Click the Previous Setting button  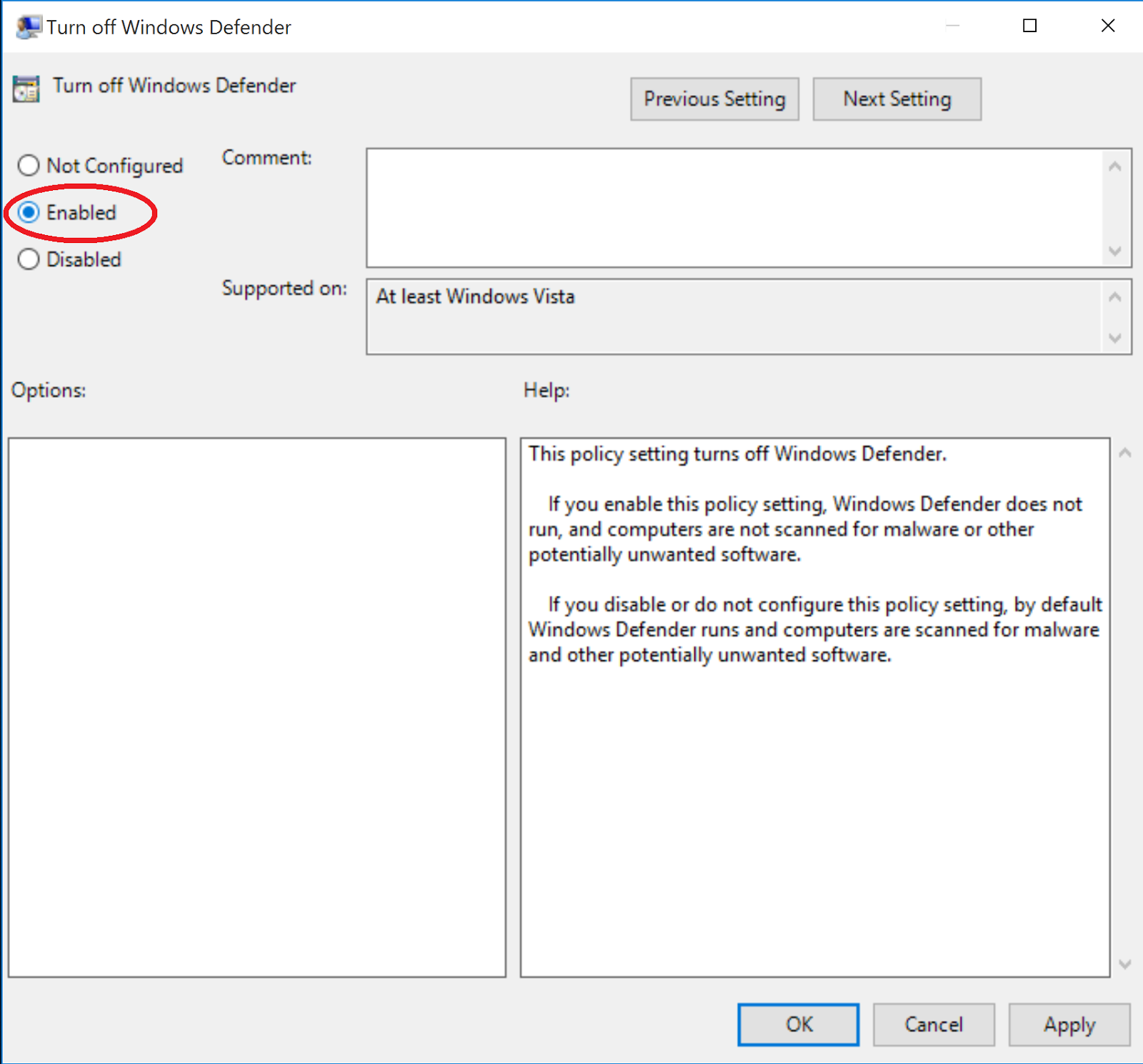(x=714, y=99)
